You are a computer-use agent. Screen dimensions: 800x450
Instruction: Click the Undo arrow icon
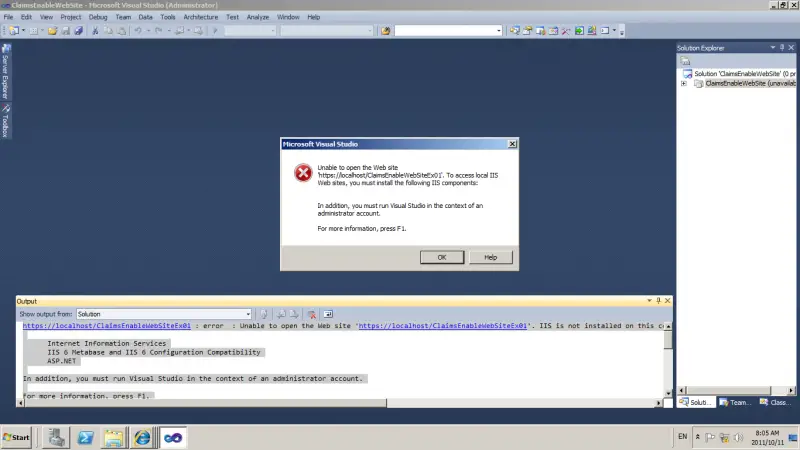click(x=138, y=31)
